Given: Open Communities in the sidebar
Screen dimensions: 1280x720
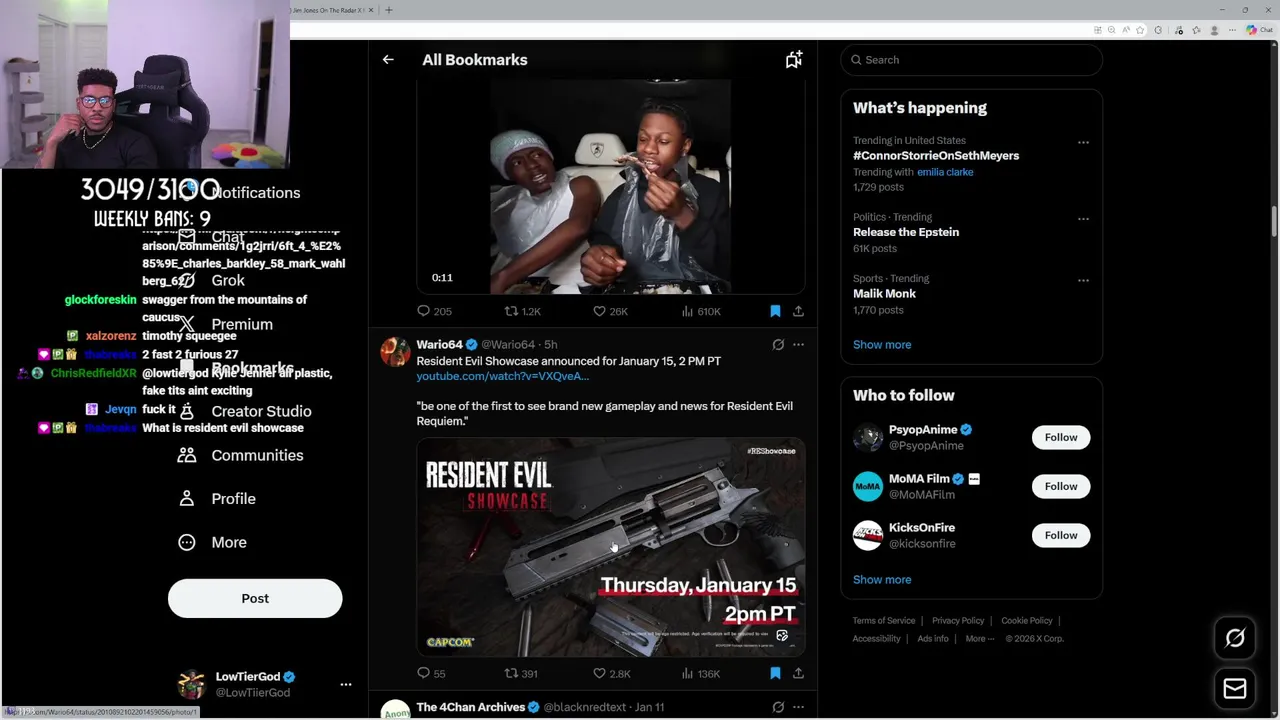Looking at the screenshot, I should (x=240, y=455).
